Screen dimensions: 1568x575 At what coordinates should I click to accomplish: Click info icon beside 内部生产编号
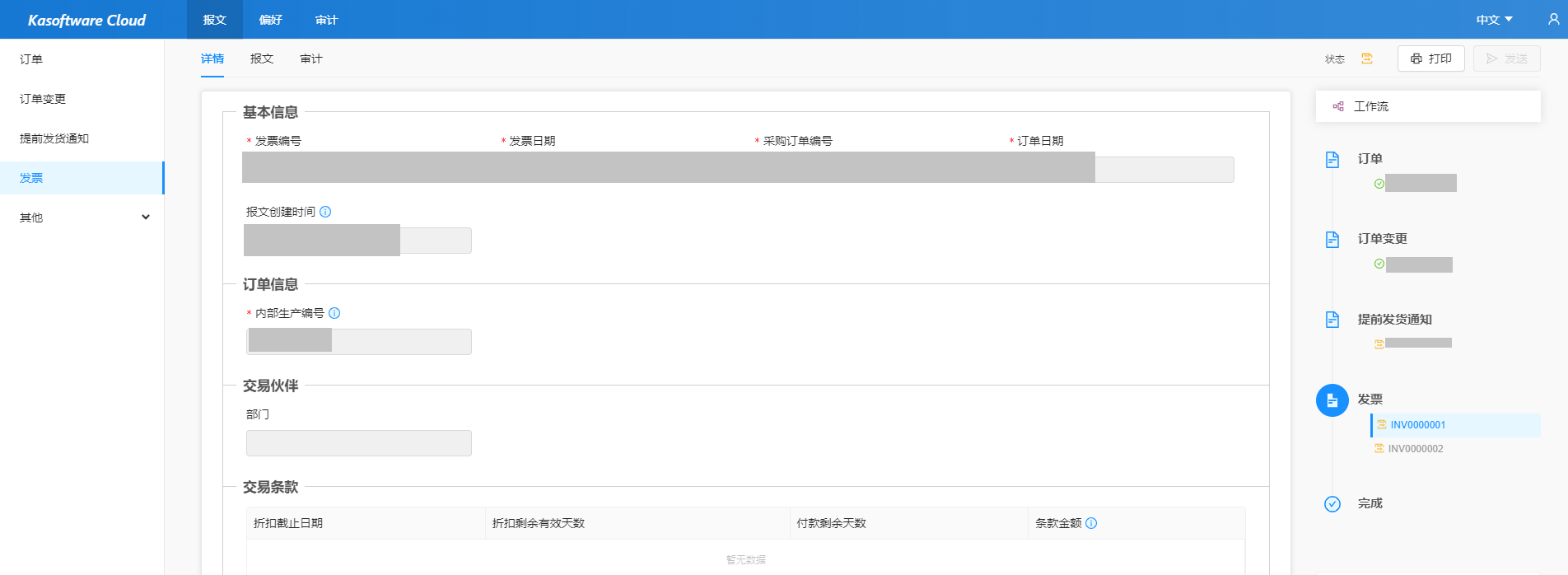(x=334, y=313)
